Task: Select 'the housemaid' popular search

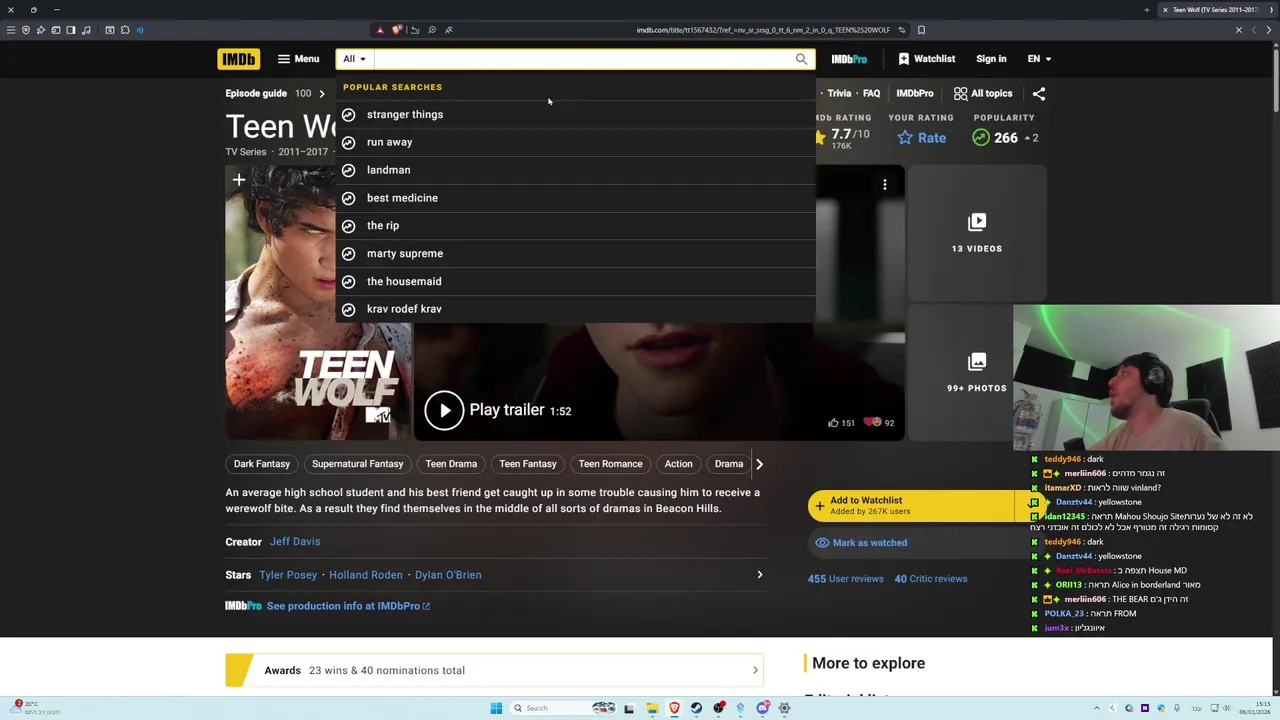Action: pos(575,281)
